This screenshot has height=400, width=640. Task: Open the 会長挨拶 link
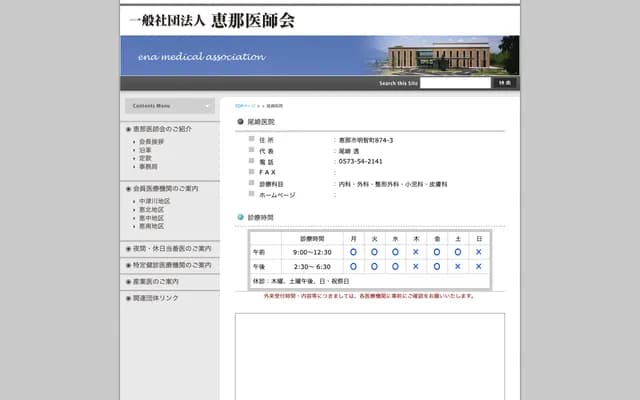pos(152,142)
